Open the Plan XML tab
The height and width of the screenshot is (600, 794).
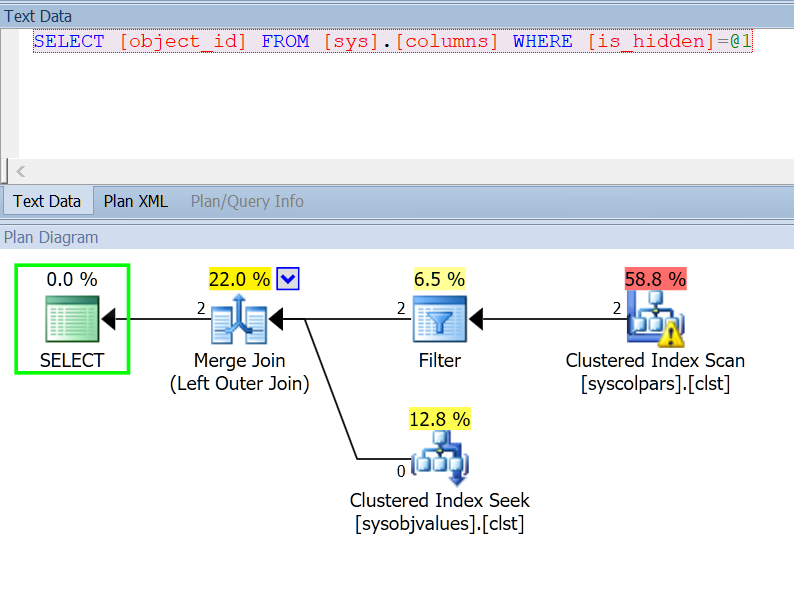point(136,202)
